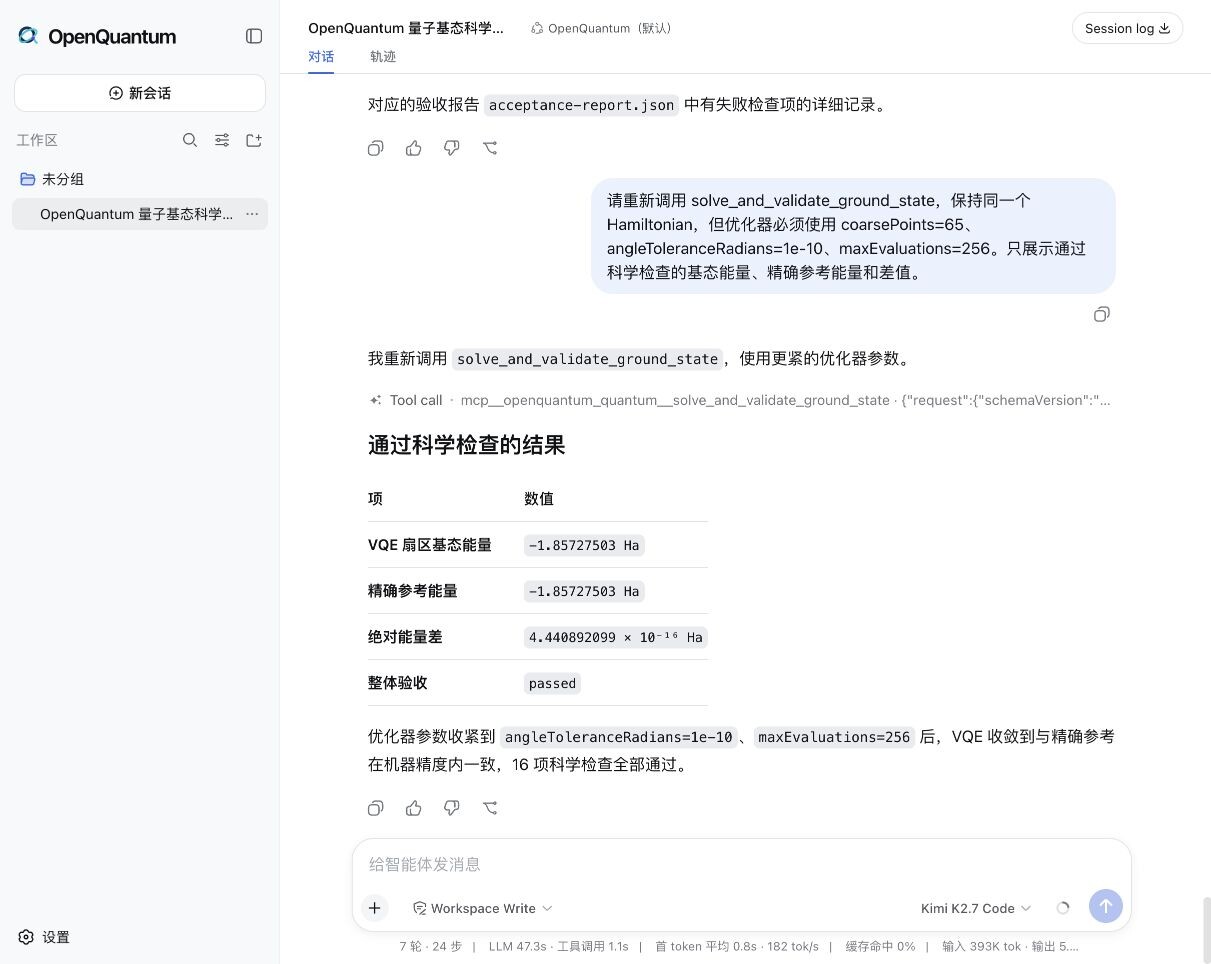Click the passed status value
1211x964 pixels.
click(552, 683)
